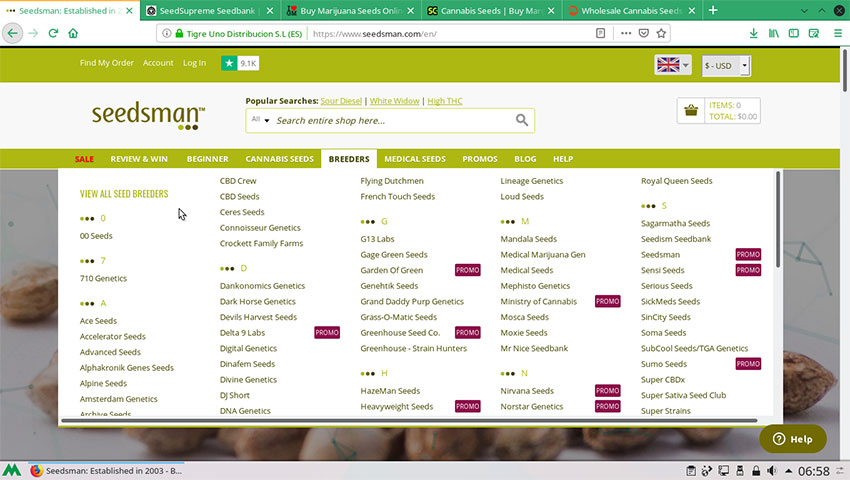
Task: Toggle reader view icon in address bar
Action: tap(600, 32)
